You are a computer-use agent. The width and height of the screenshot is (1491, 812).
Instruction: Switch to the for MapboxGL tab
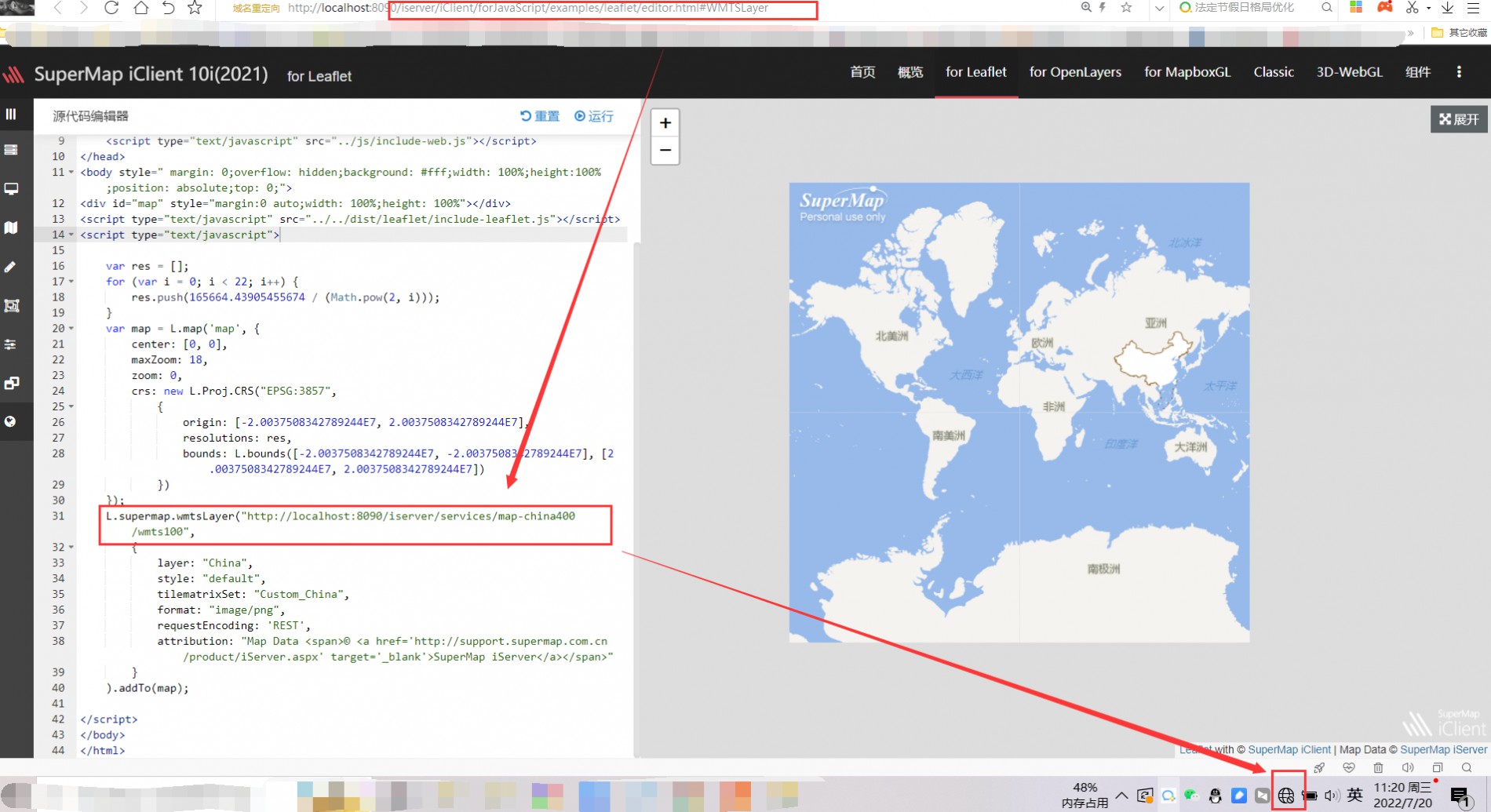point(1187,72)
